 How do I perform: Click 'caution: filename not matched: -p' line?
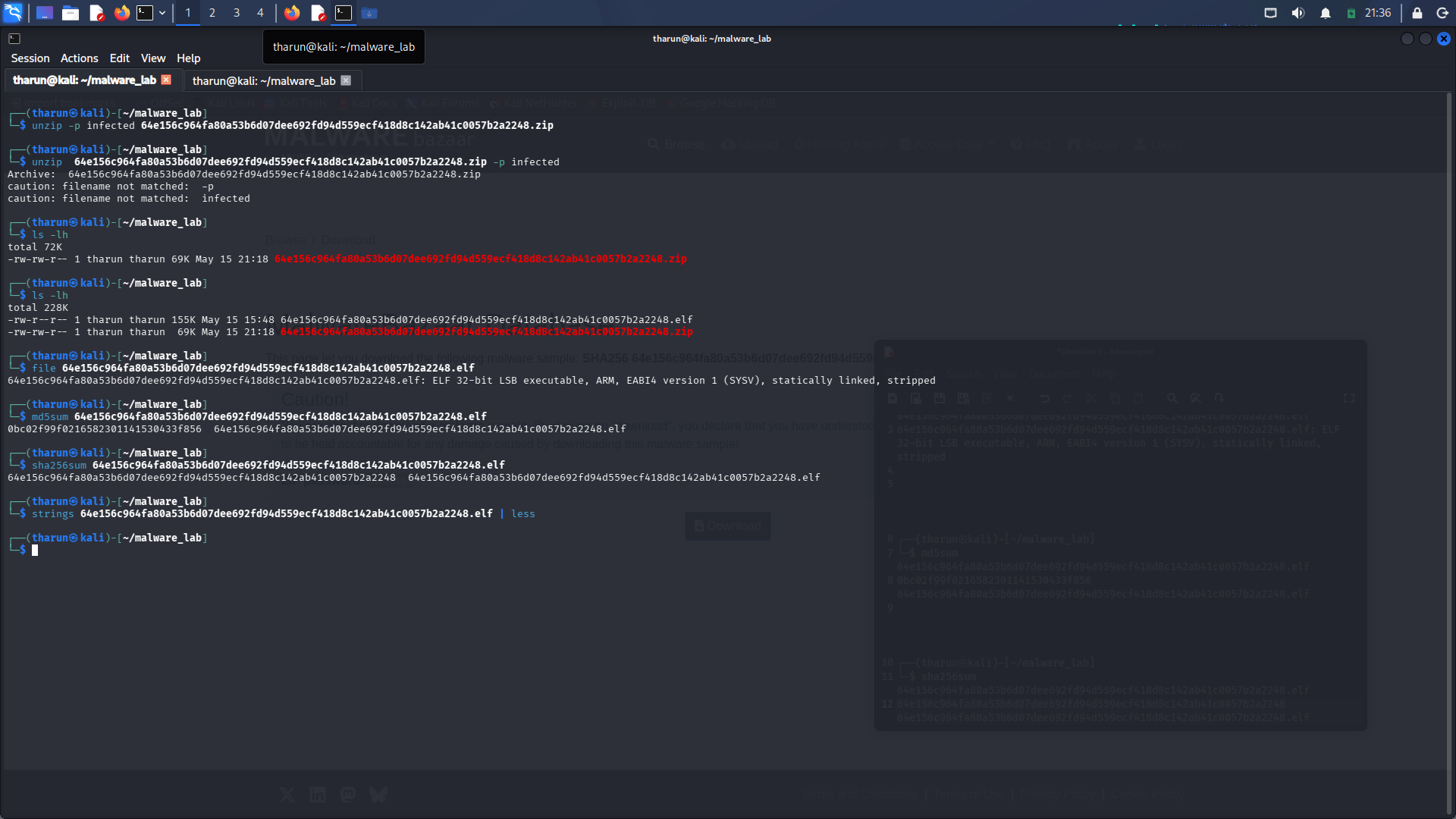[111, 187]
